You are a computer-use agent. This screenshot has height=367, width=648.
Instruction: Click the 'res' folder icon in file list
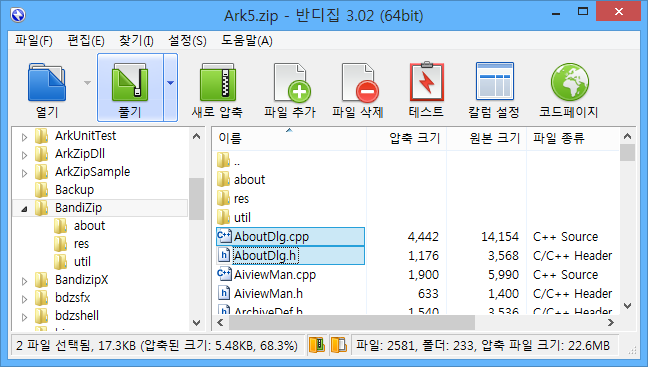[224, 198]
